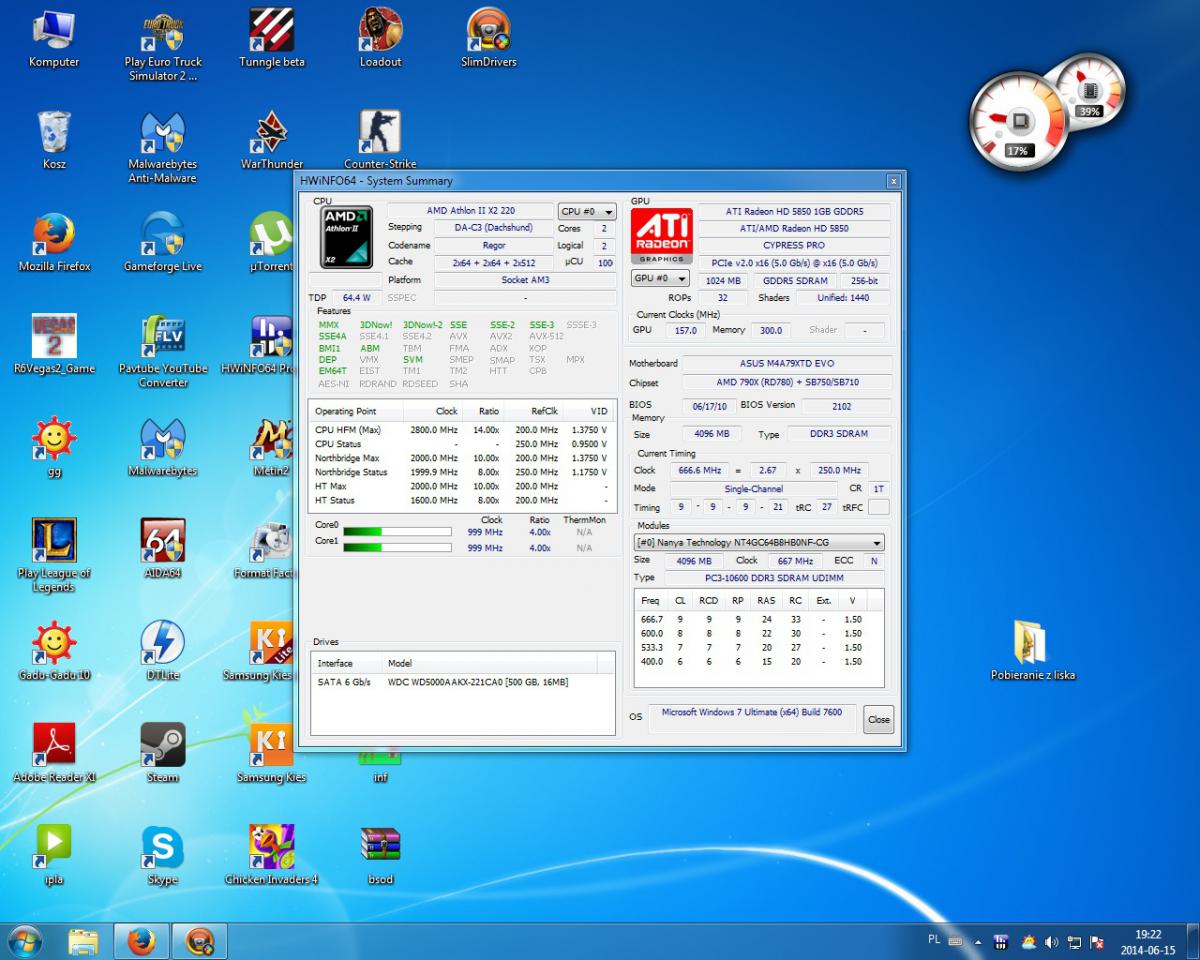Click the PL language indicator

(934, 940)
